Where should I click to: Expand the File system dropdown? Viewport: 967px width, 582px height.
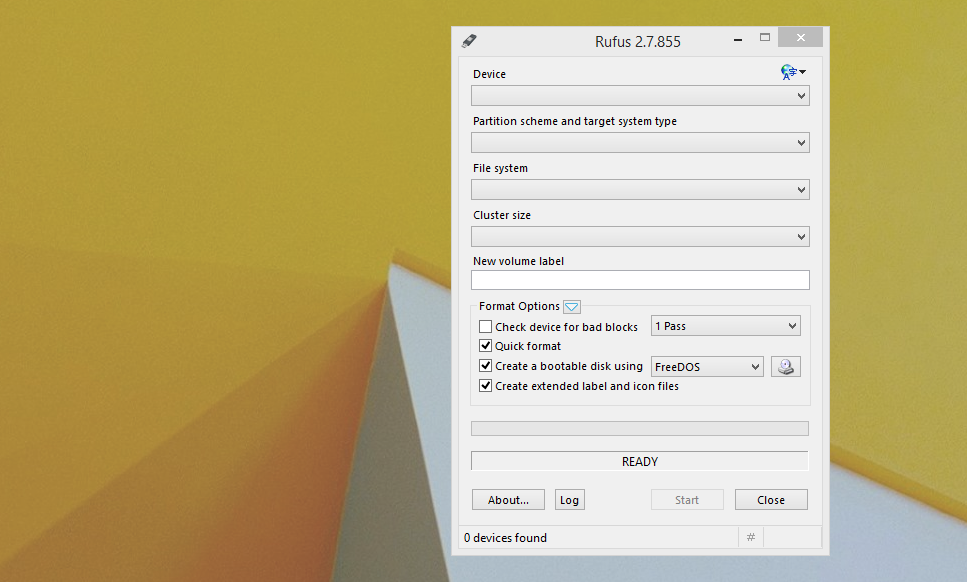pyautogui.click(x=640, y=189)
